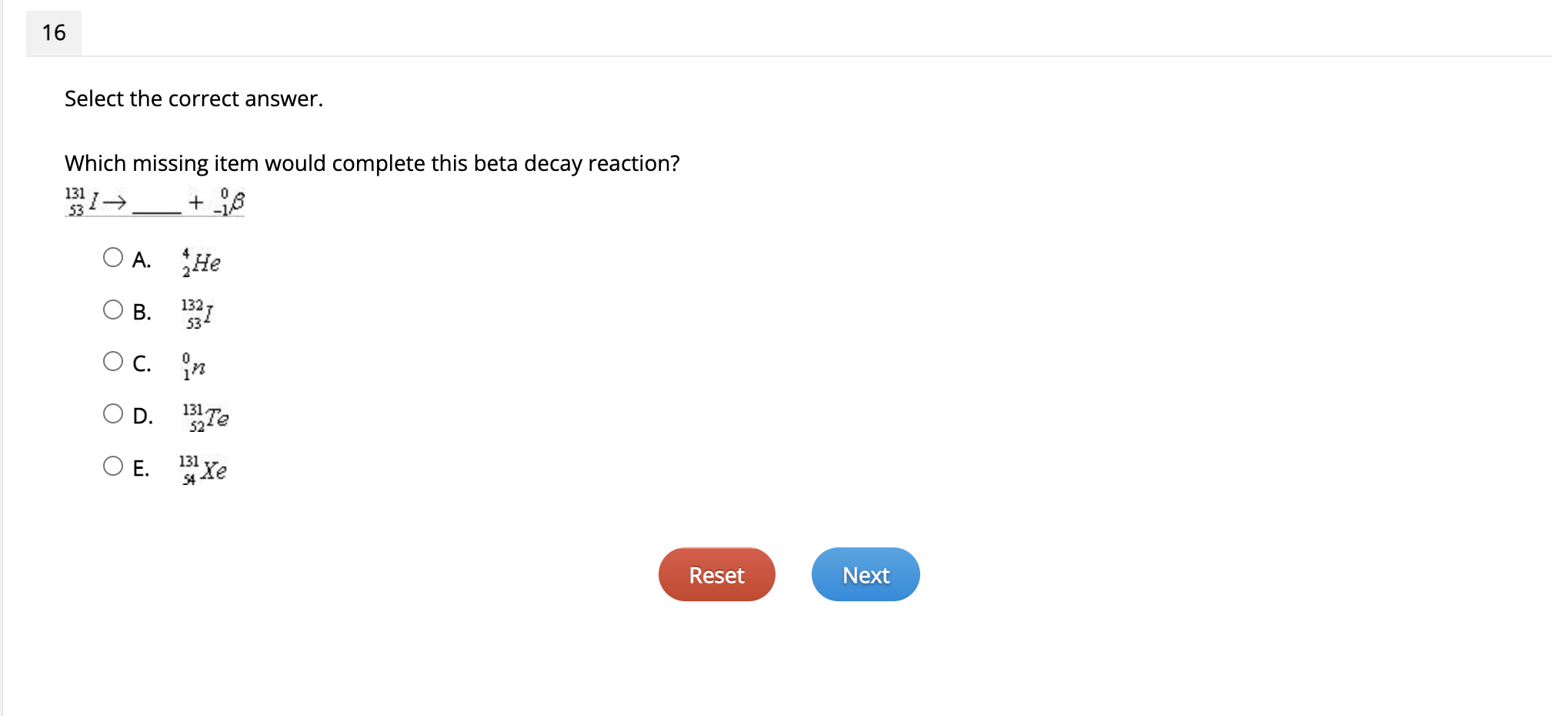Click the beta decay reaction equation
This screenshot has width=1568, height=716.
(155, 202)
